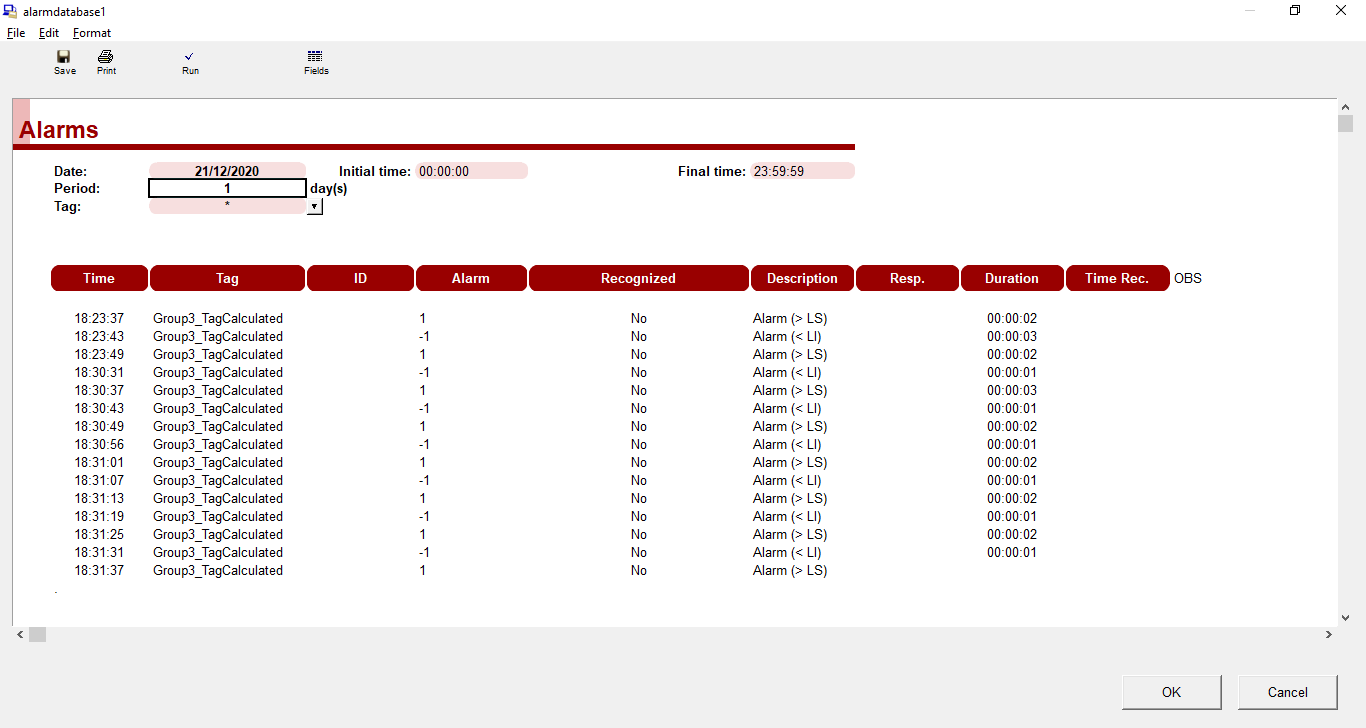
Task: Click Group3_TagCalculated in the 18:23:37 row
Action: (x=218, y=319)
